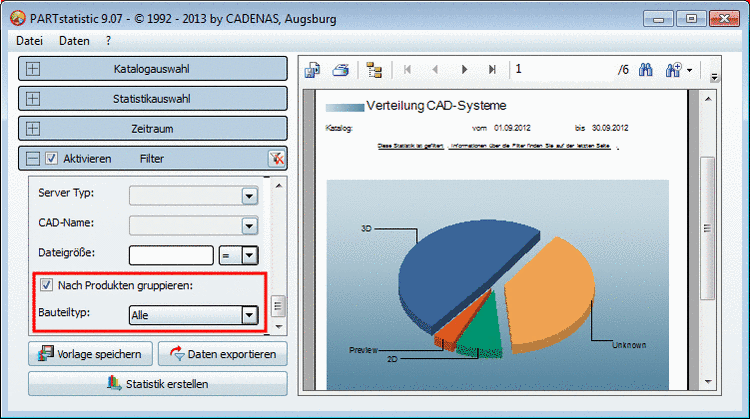Click the 3D chart label

coord(366,229)
